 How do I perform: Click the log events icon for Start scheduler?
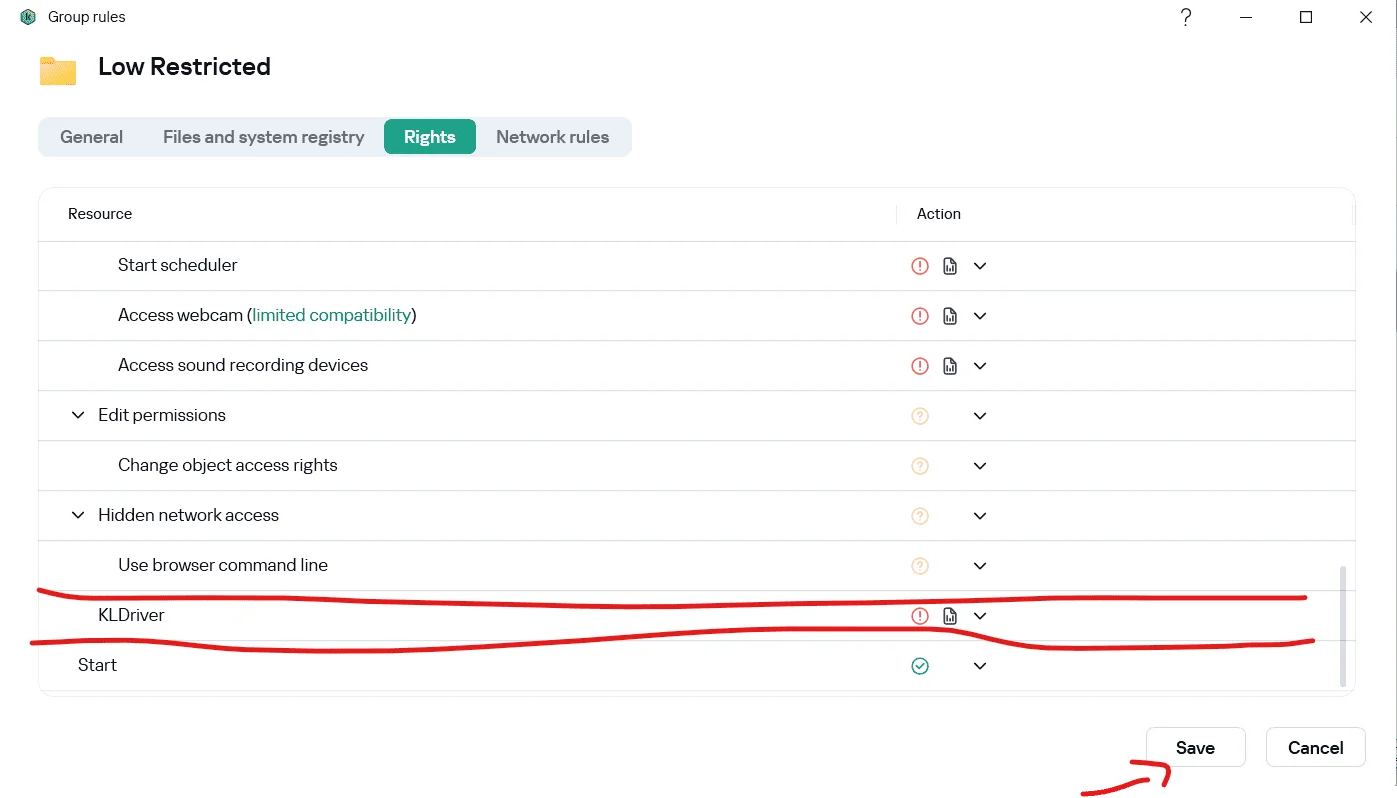click(x=950, y=266)
